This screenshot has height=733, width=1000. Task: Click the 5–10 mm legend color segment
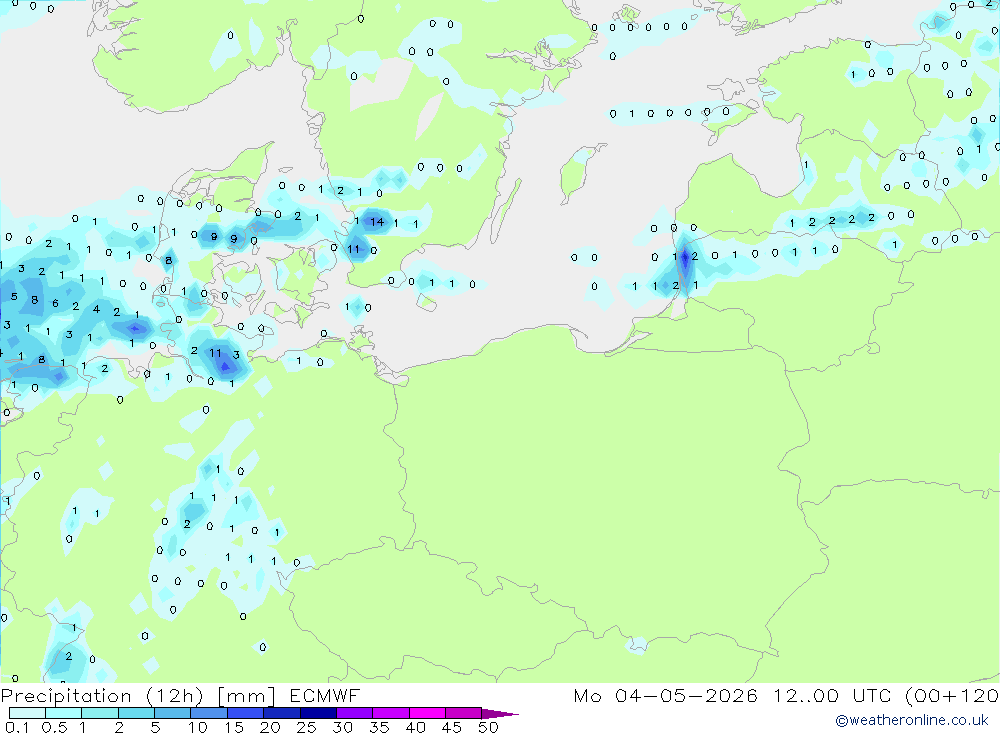tap(173, 713)
